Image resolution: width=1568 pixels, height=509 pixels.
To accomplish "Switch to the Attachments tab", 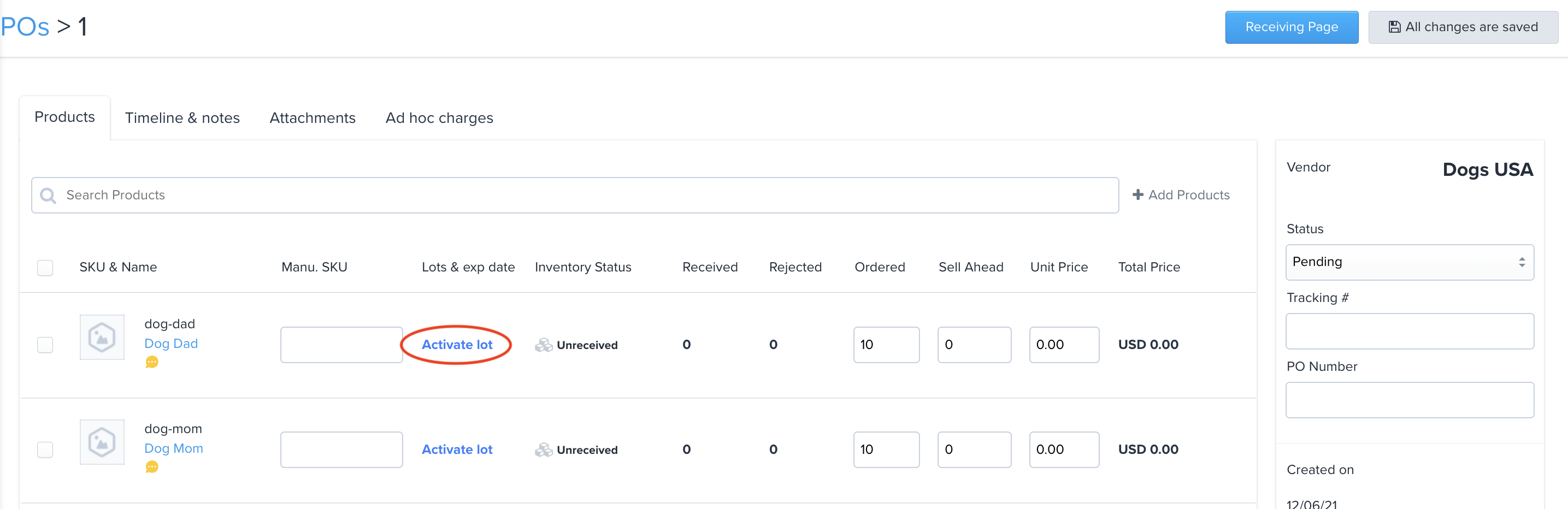I will point(313,117).
